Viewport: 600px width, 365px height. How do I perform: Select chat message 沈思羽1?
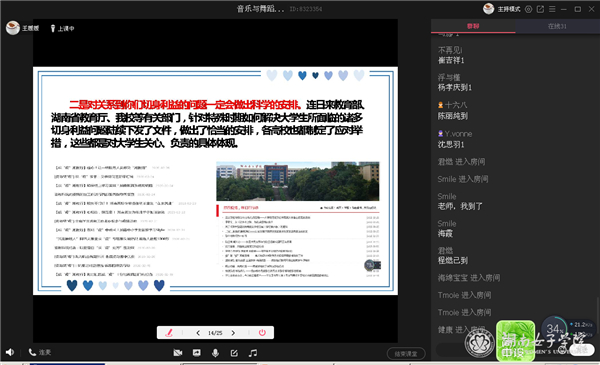451,145
